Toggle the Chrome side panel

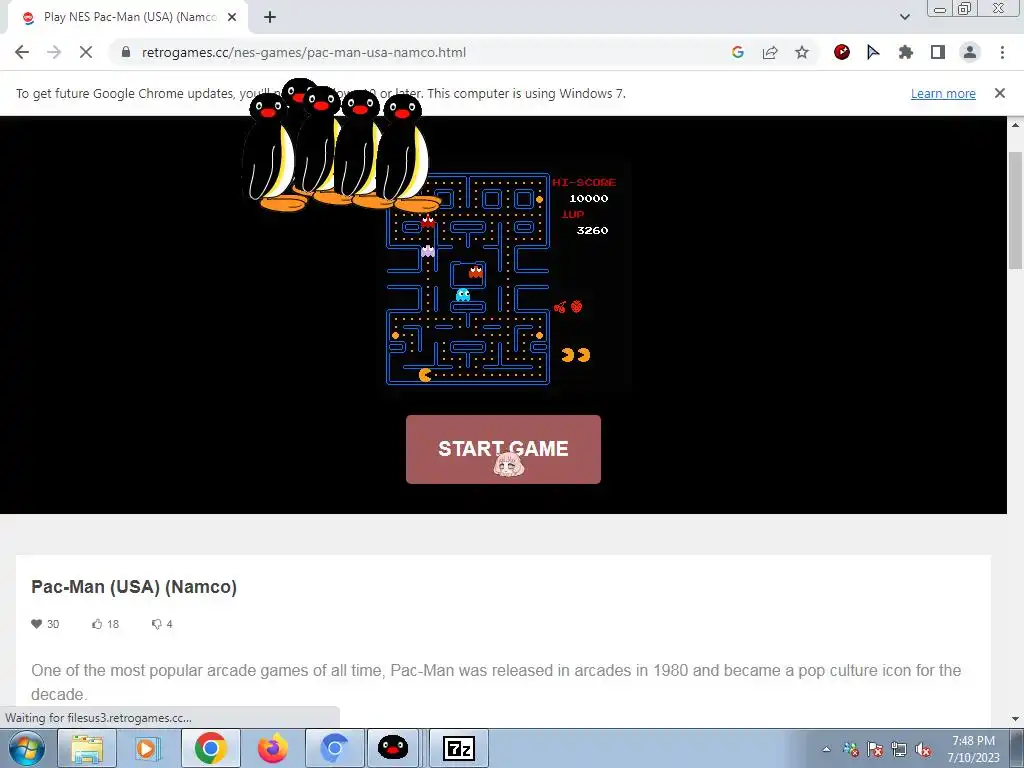[x=938, y=52]
